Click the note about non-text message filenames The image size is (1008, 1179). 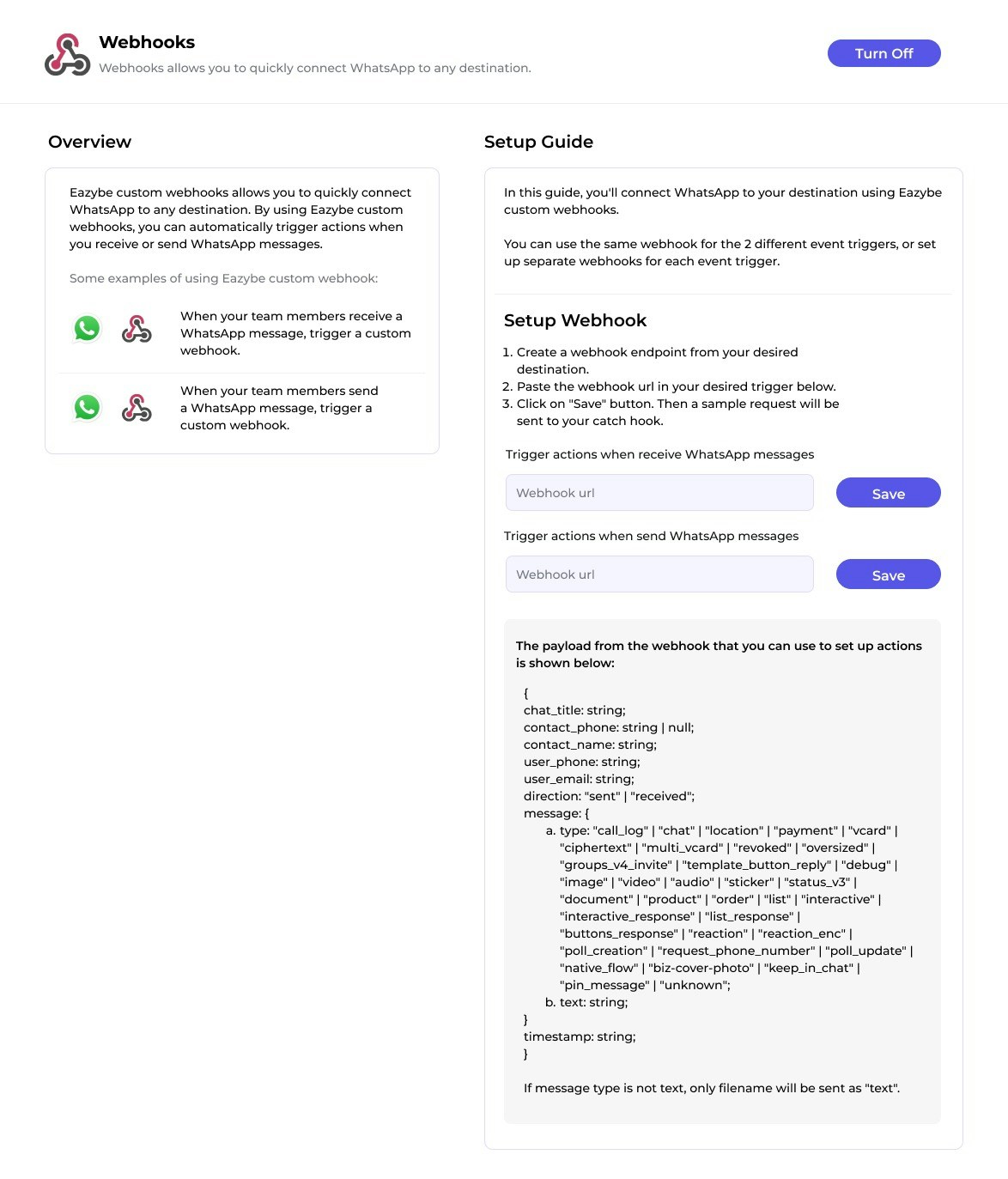click(x=711, y=1087)
